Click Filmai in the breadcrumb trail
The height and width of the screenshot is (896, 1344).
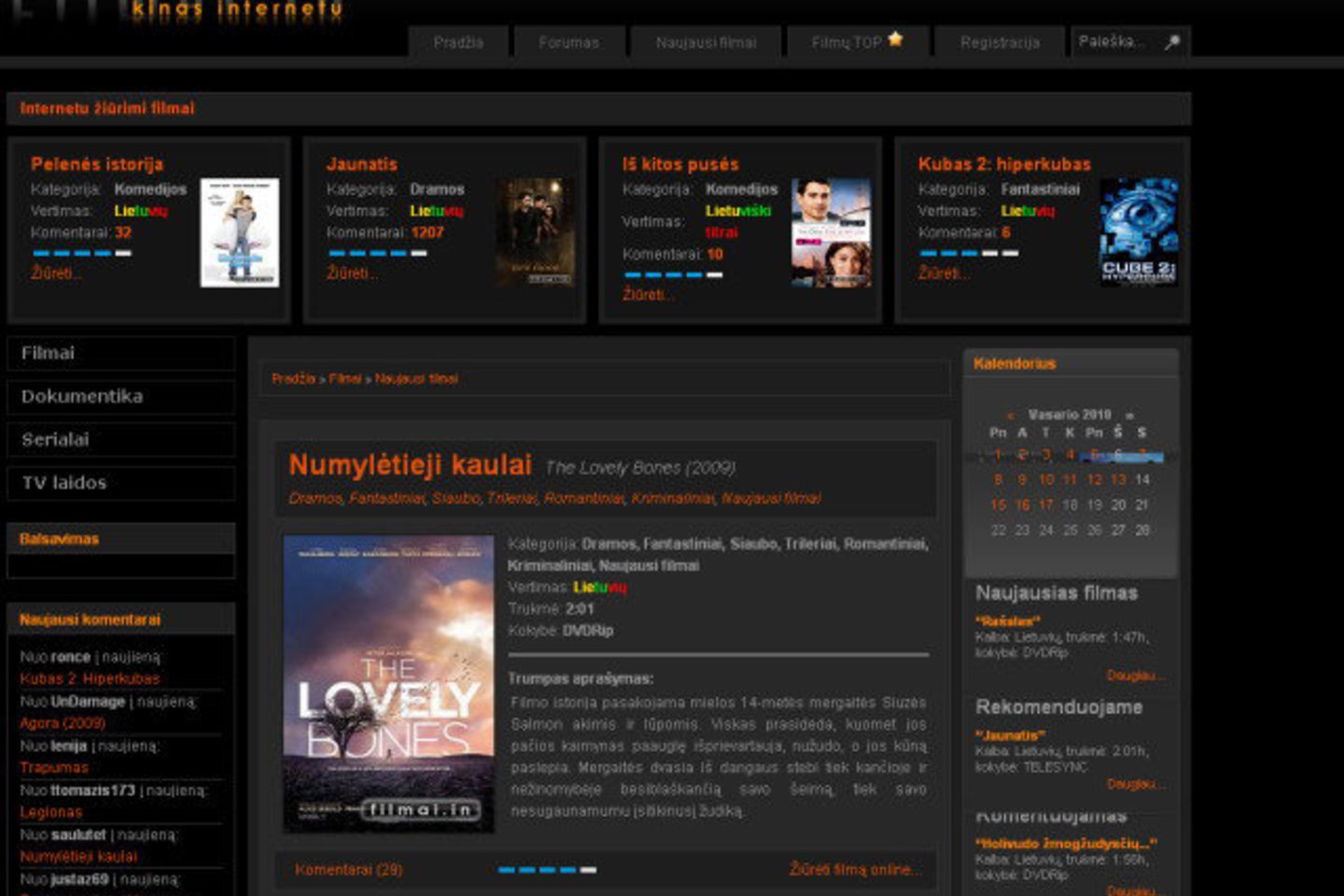click(x=345, y=379)
